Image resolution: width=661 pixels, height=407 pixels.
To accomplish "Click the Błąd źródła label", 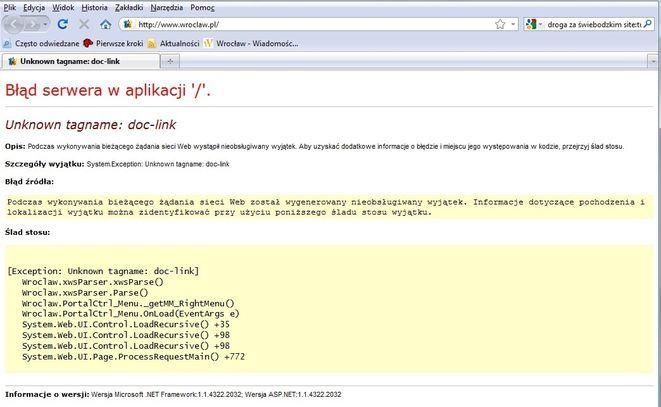I will point(30,182).
